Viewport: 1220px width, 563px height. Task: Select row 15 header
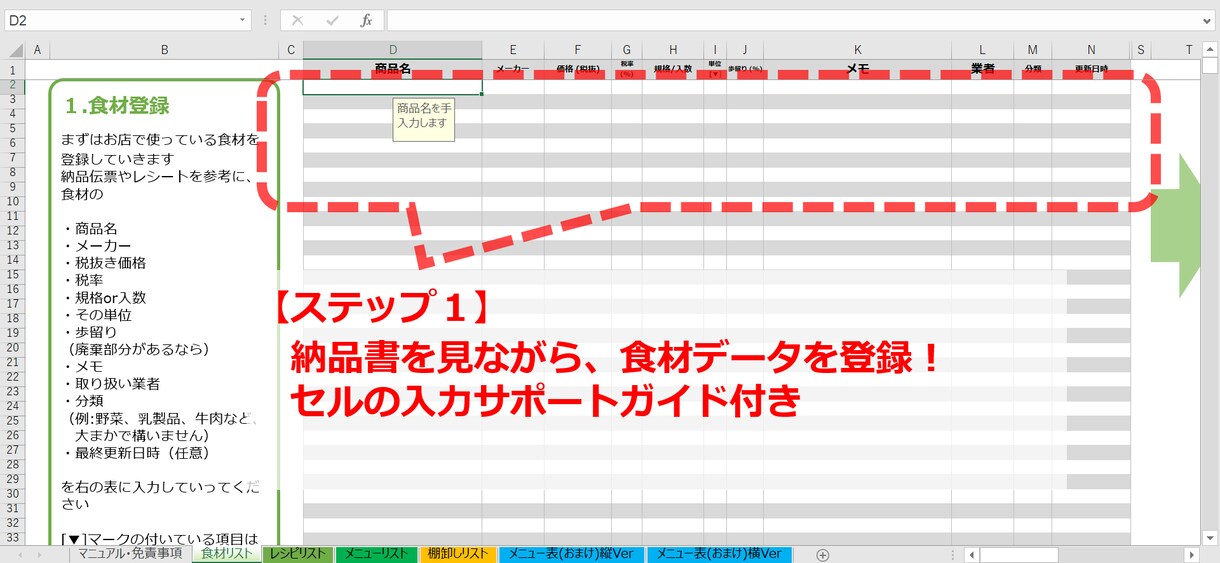click(x=15, y=274)
